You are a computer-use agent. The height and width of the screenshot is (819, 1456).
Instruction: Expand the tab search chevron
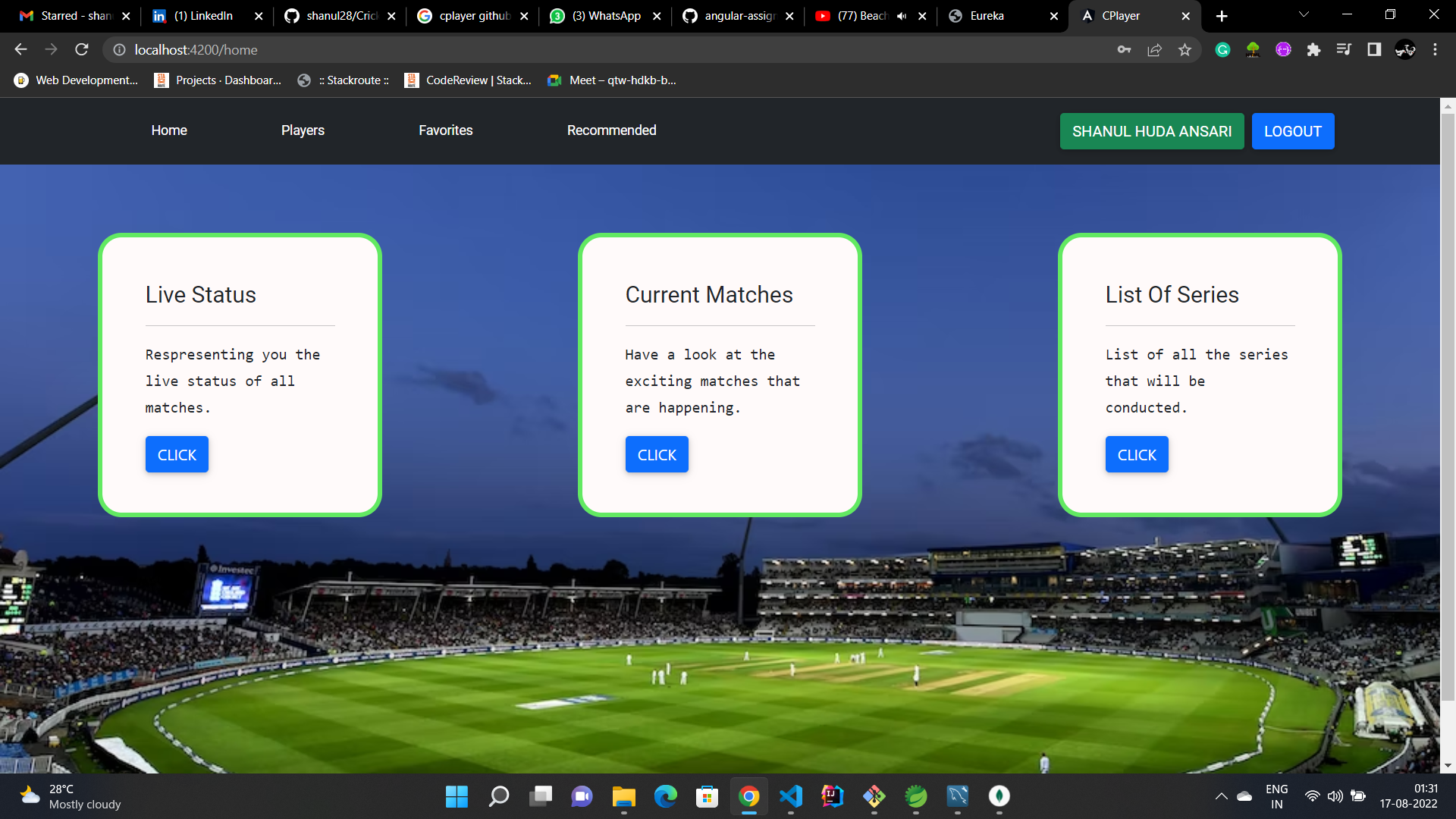[x=1304, y=15]
